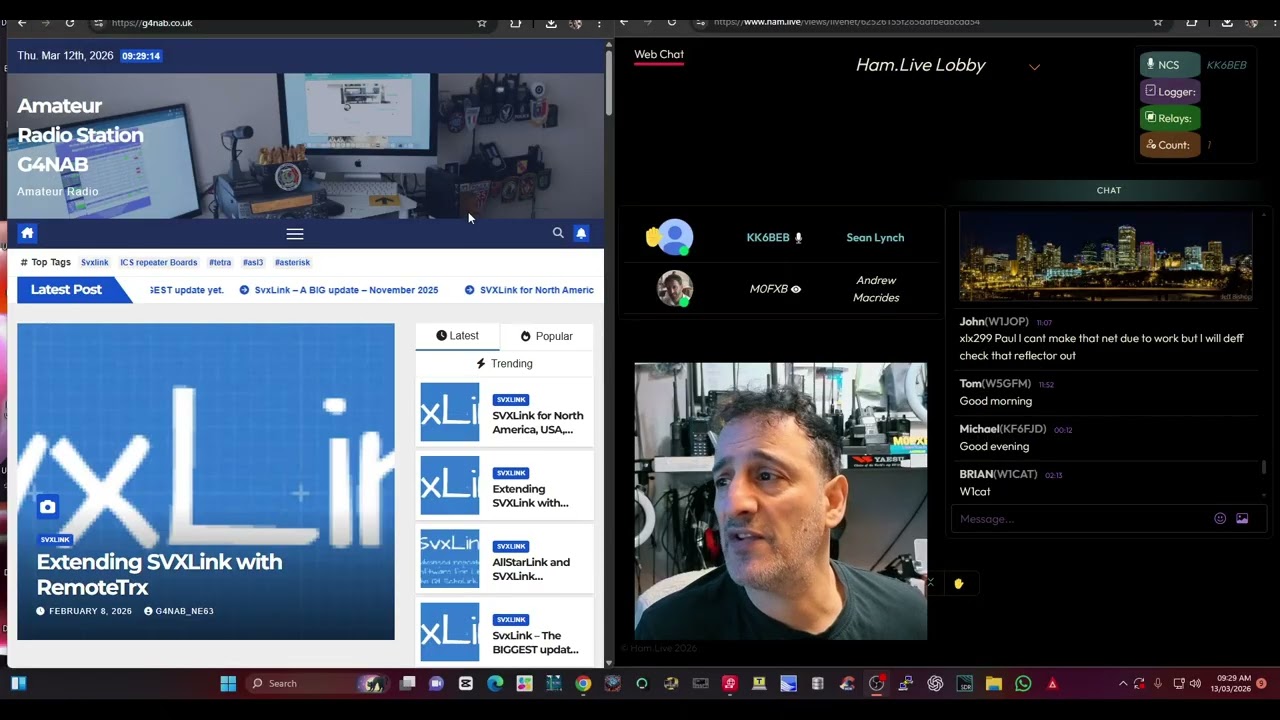The image size is (1280, 720).
Task: Open ChatGPT icon in the taskbar
Action: [x=935, y=684]
